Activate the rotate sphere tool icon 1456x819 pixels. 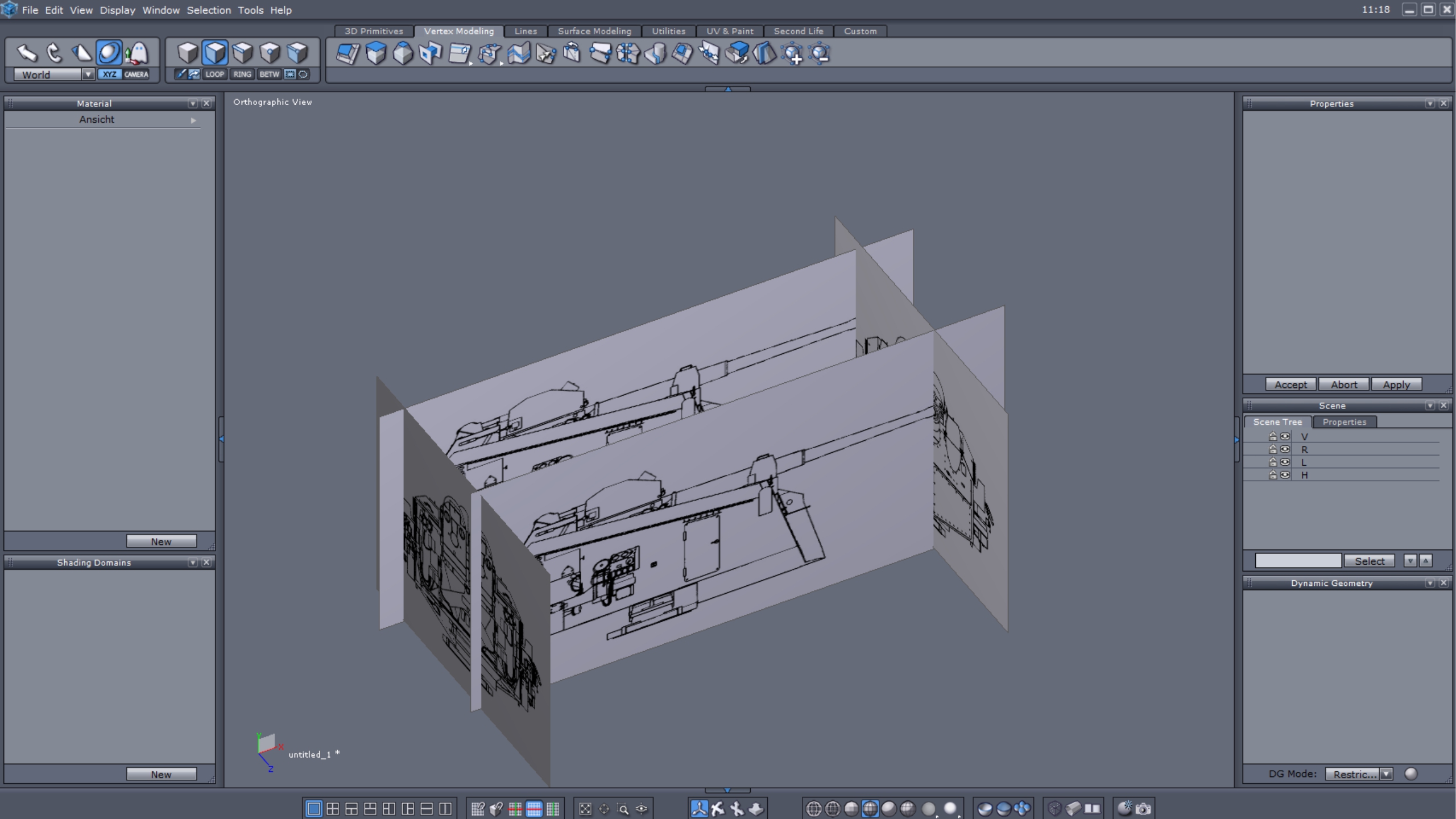109,53
